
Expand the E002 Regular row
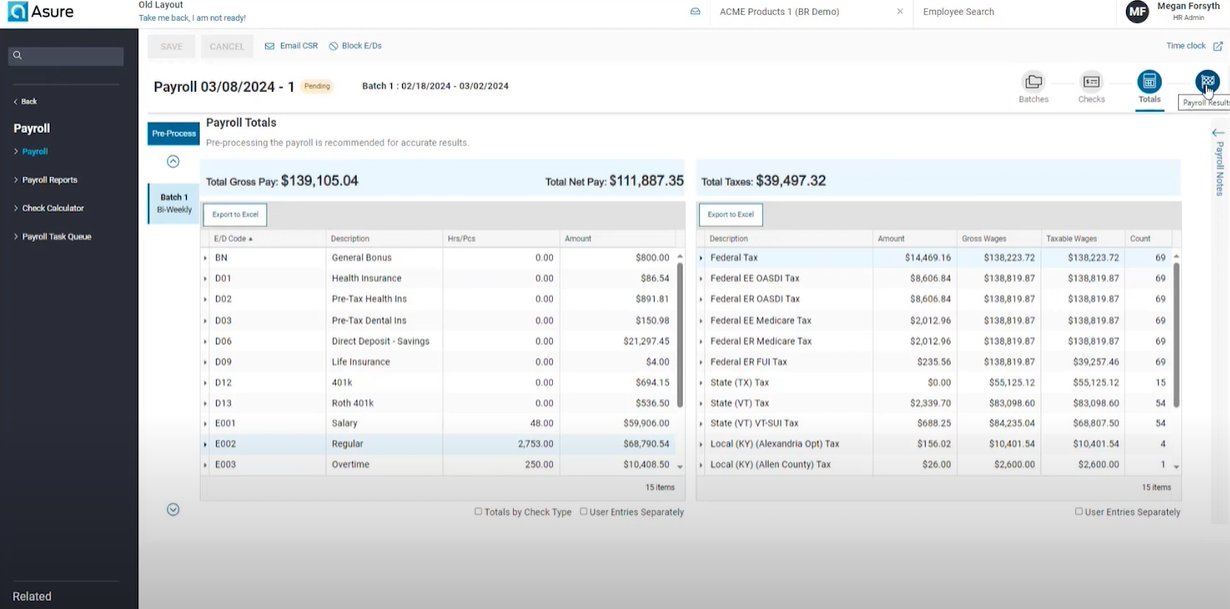click(x=206, y=444)
